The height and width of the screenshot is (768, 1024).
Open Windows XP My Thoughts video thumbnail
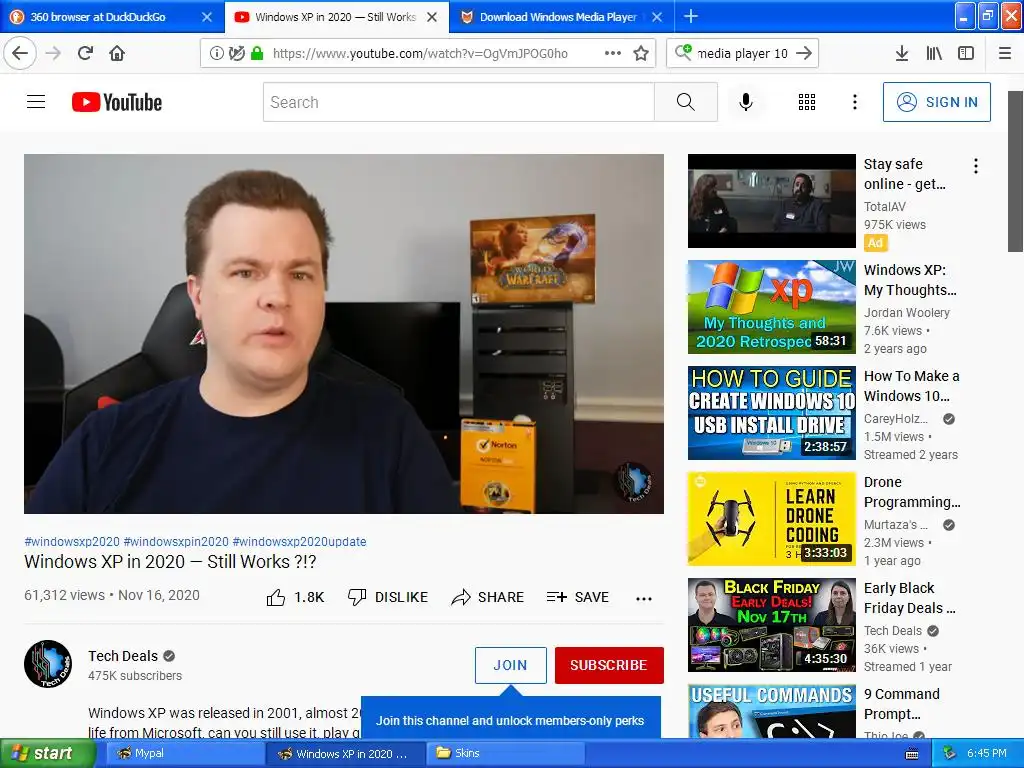coord(771,307)
